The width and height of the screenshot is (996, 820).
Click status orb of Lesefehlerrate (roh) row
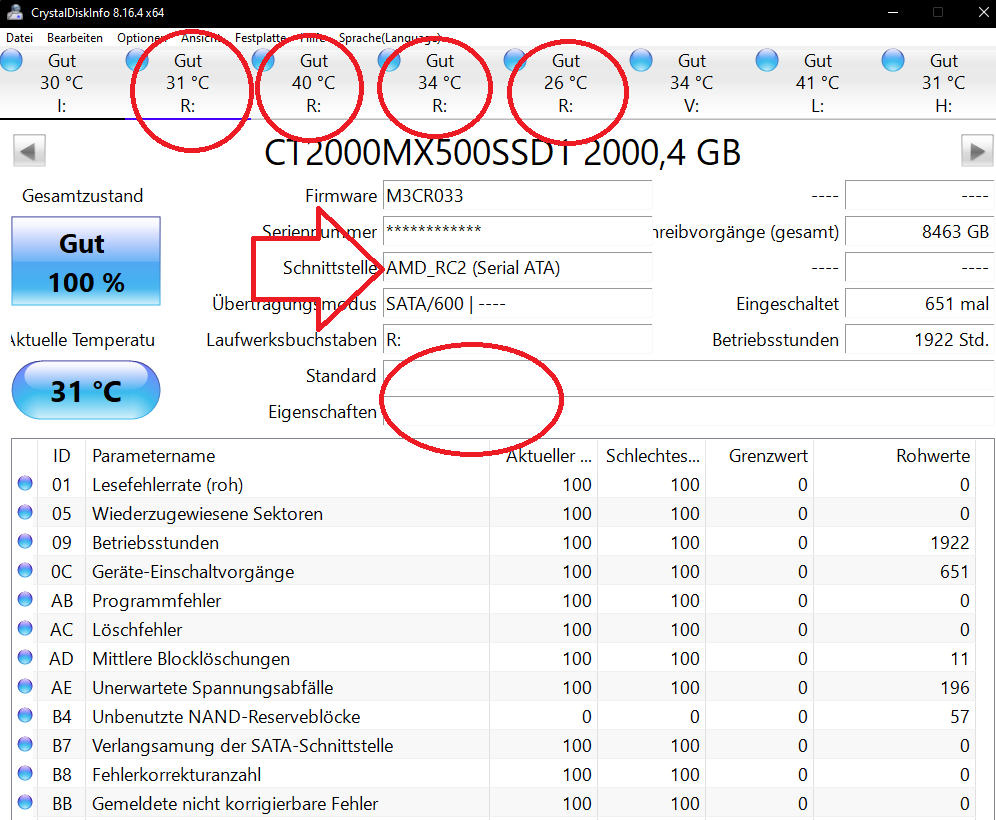coord(25,483)
